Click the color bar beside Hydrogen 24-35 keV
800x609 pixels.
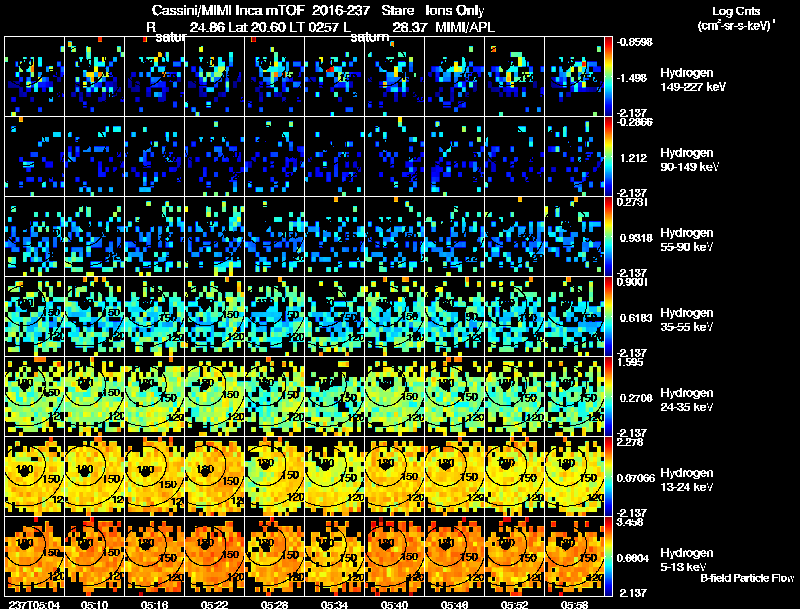click(x=608, y=397)
